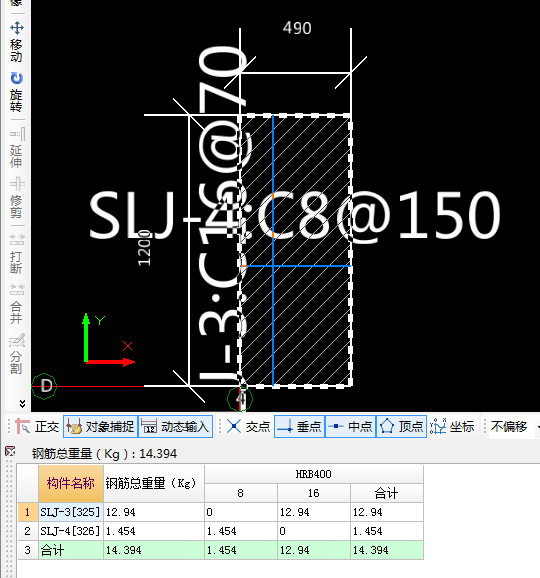The height and width of the screenshot is (578, 540).
Task: Select the Rotate (旋转) tool
Action: click(16, 92)
